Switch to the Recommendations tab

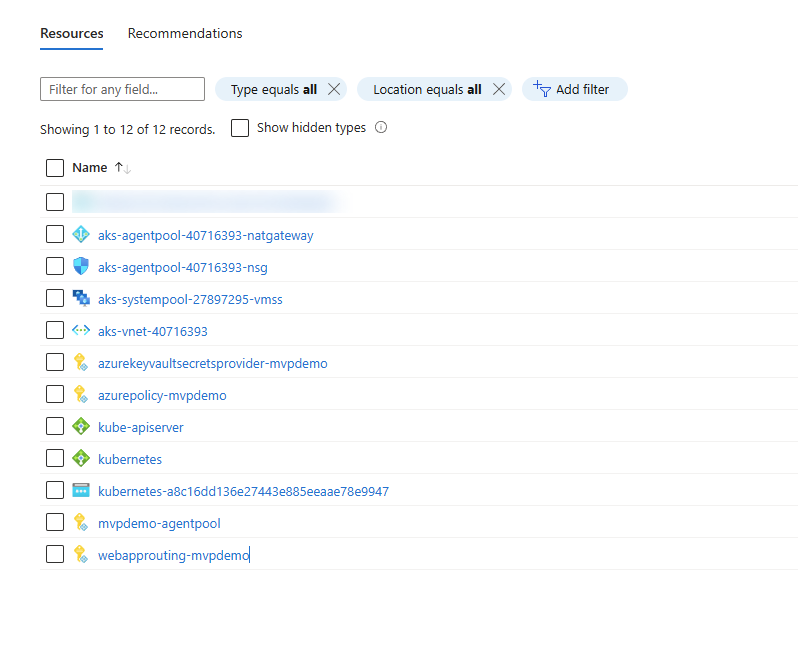pos(185,34)
